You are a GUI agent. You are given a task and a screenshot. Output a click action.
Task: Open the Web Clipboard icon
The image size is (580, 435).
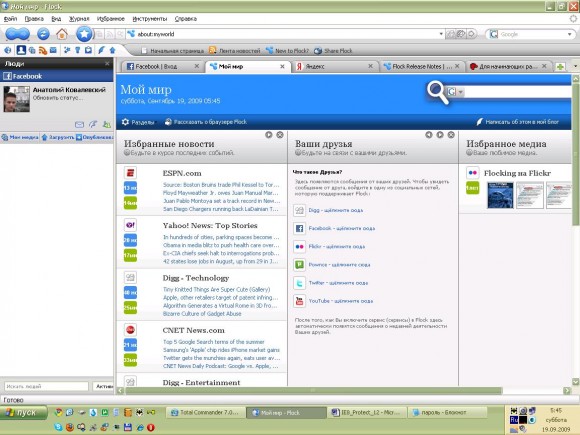(88, 50)
